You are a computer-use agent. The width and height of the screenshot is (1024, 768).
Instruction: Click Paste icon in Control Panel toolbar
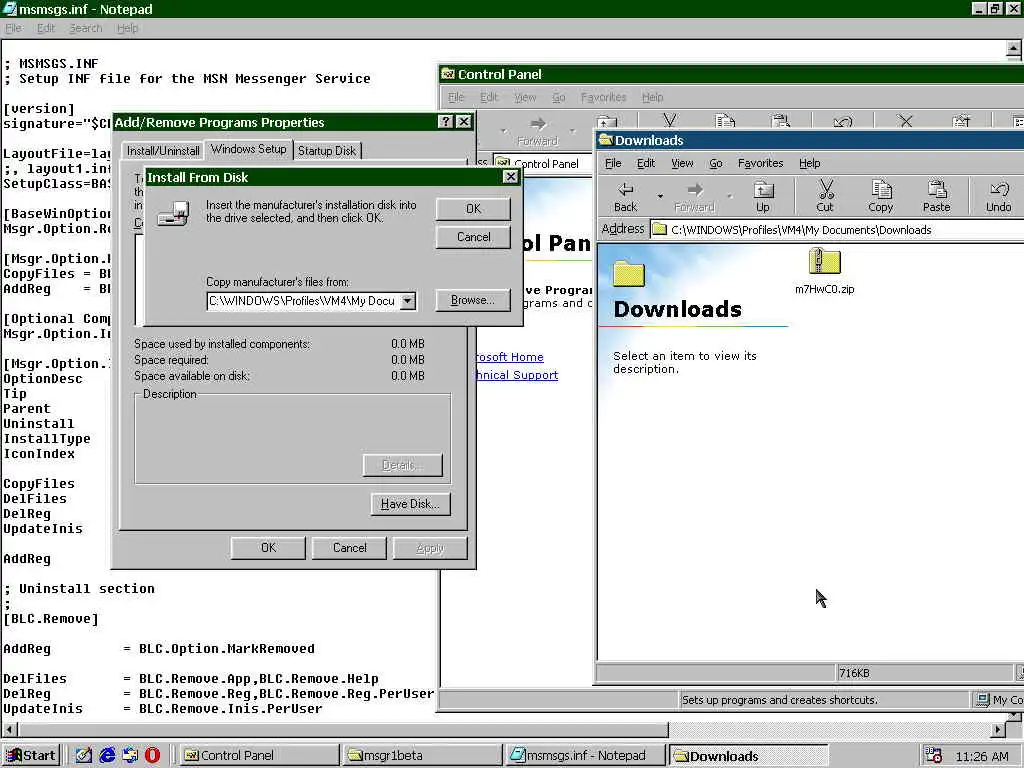pyautogui.click(x=780, y=121)
